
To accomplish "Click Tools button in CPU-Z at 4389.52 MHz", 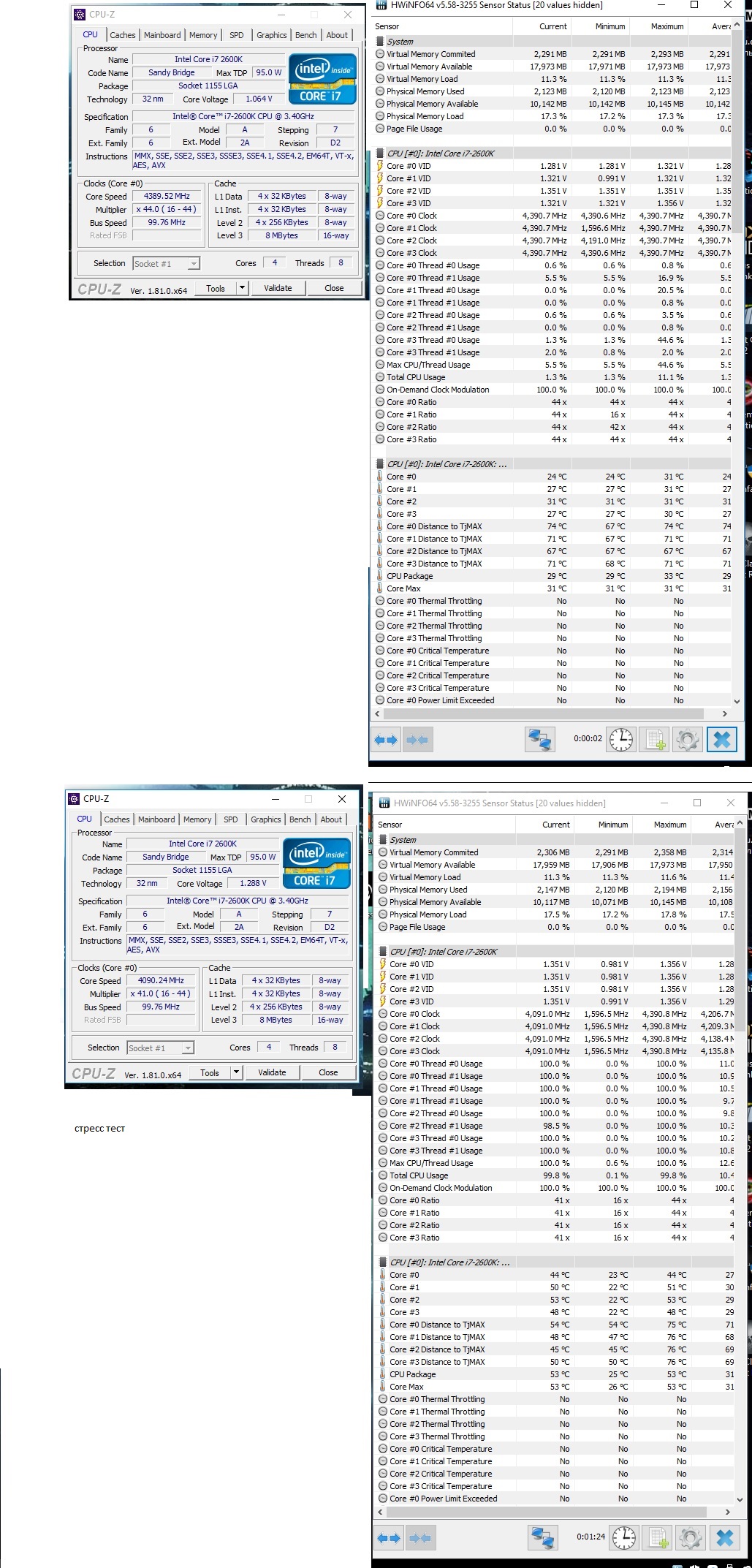I will click(x=216, y=288).
